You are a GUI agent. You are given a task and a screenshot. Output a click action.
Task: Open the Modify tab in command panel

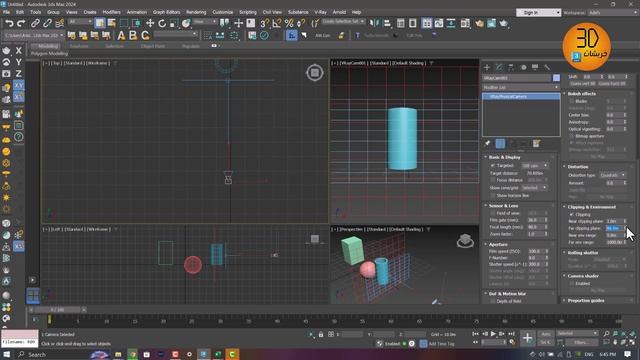click(x=499, y=67)
